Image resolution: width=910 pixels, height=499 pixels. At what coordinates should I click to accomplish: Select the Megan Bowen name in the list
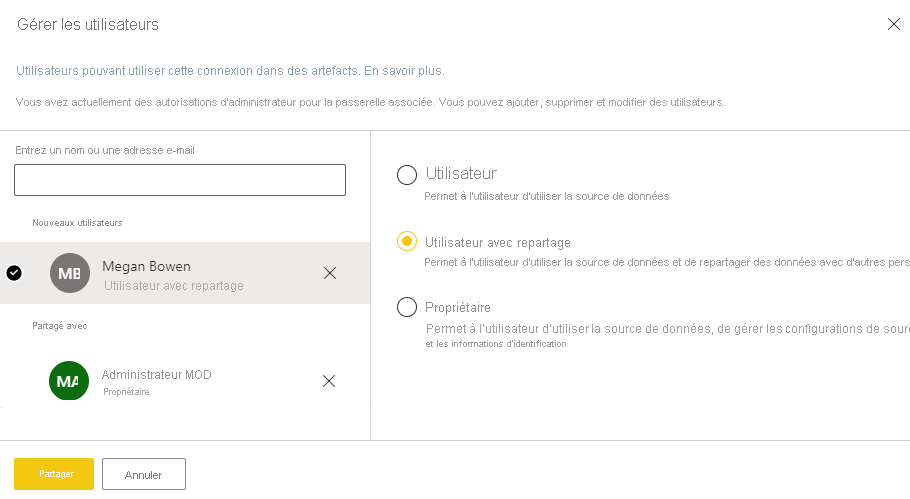(x=146, y=266)
